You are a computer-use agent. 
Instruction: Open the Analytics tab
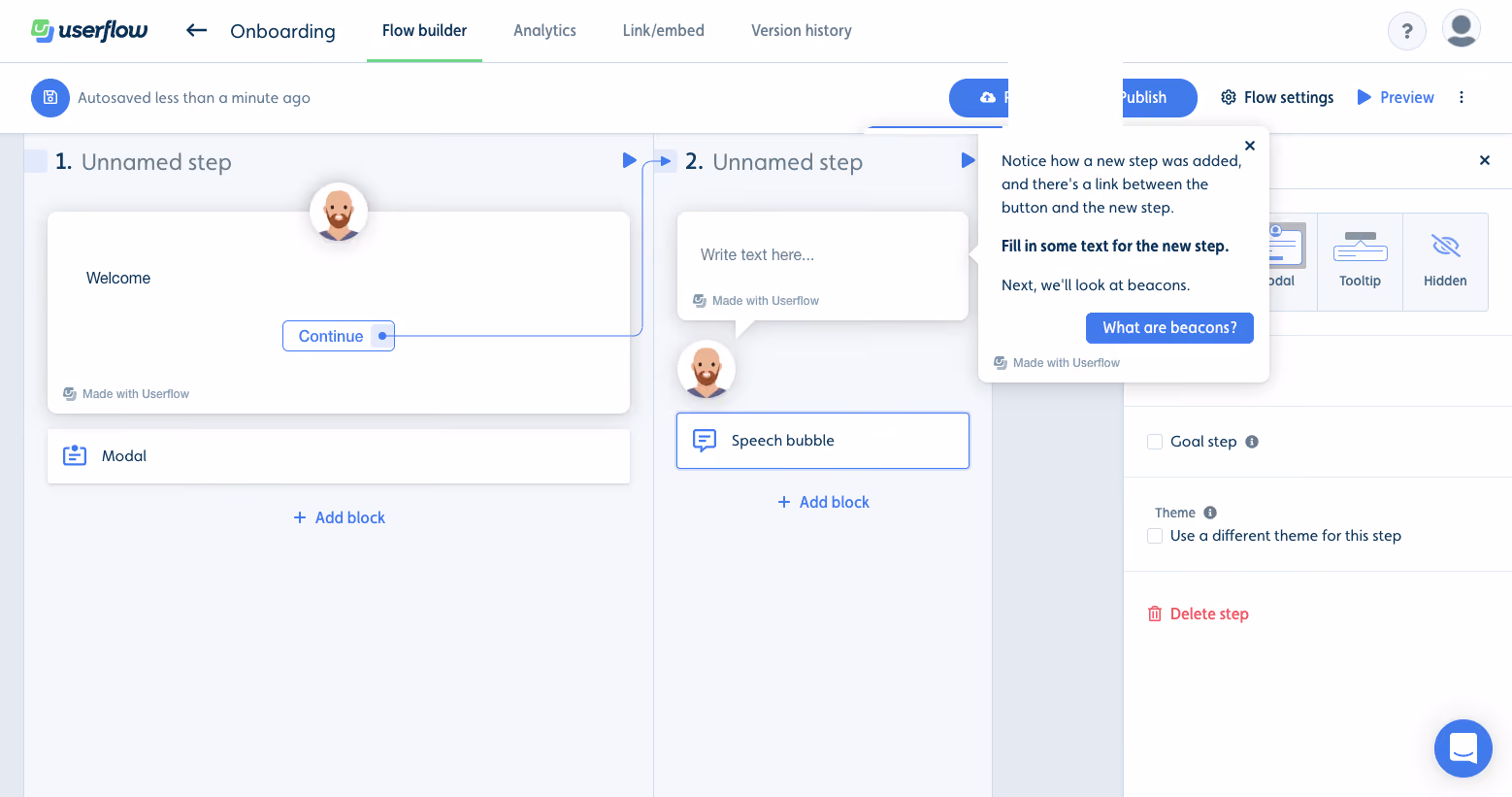pyautogui.click(x=544, y=31)
